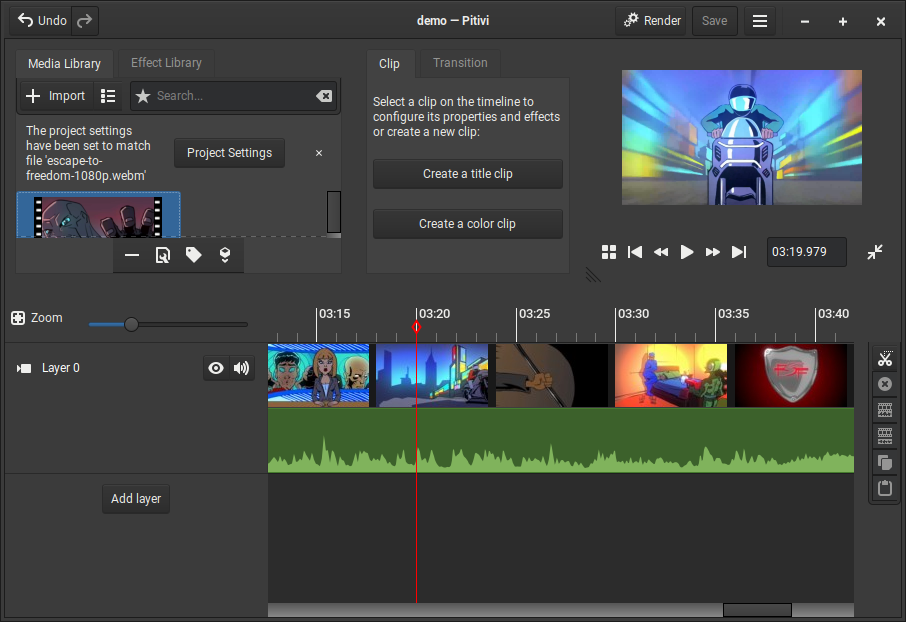This screenshot has height=622, width=906.
Task: Switch to the Media Library tab
Action: [64, 64]
